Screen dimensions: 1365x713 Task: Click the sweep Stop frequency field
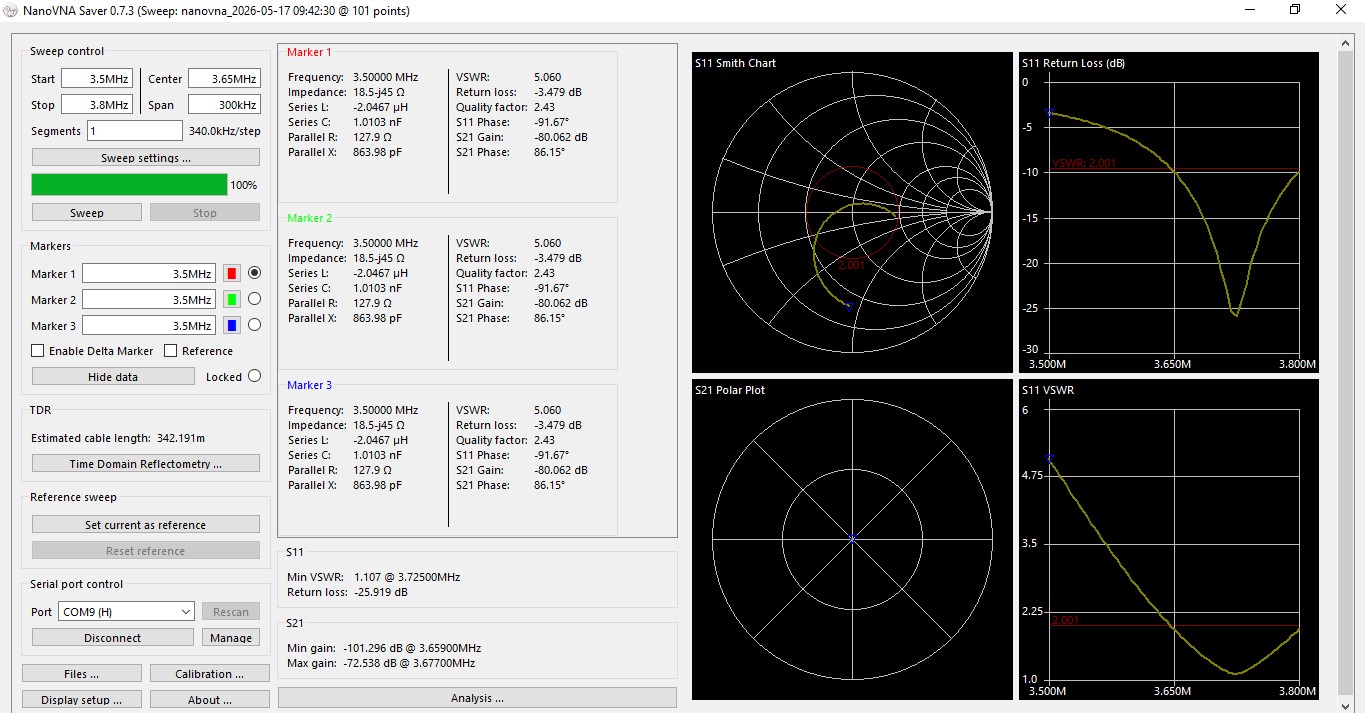pos(97,105)
